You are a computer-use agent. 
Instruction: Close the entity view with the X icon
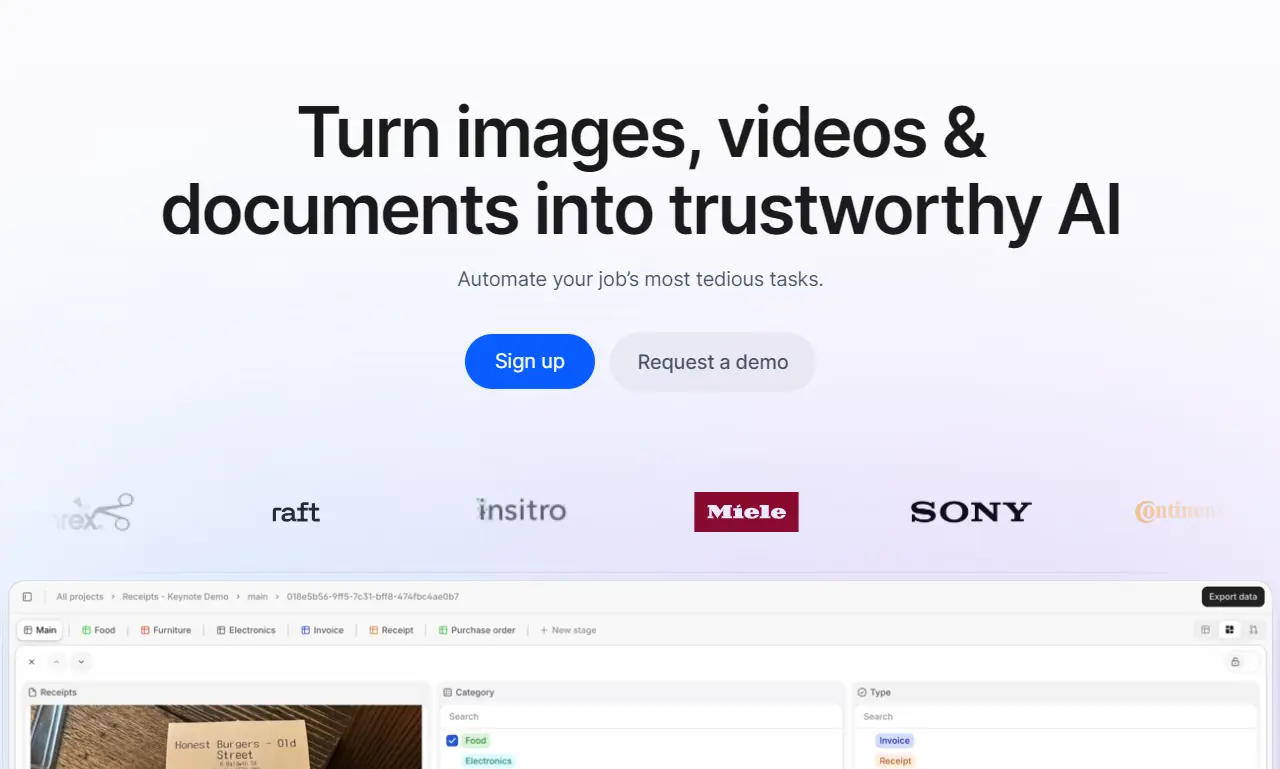point(32,662)
